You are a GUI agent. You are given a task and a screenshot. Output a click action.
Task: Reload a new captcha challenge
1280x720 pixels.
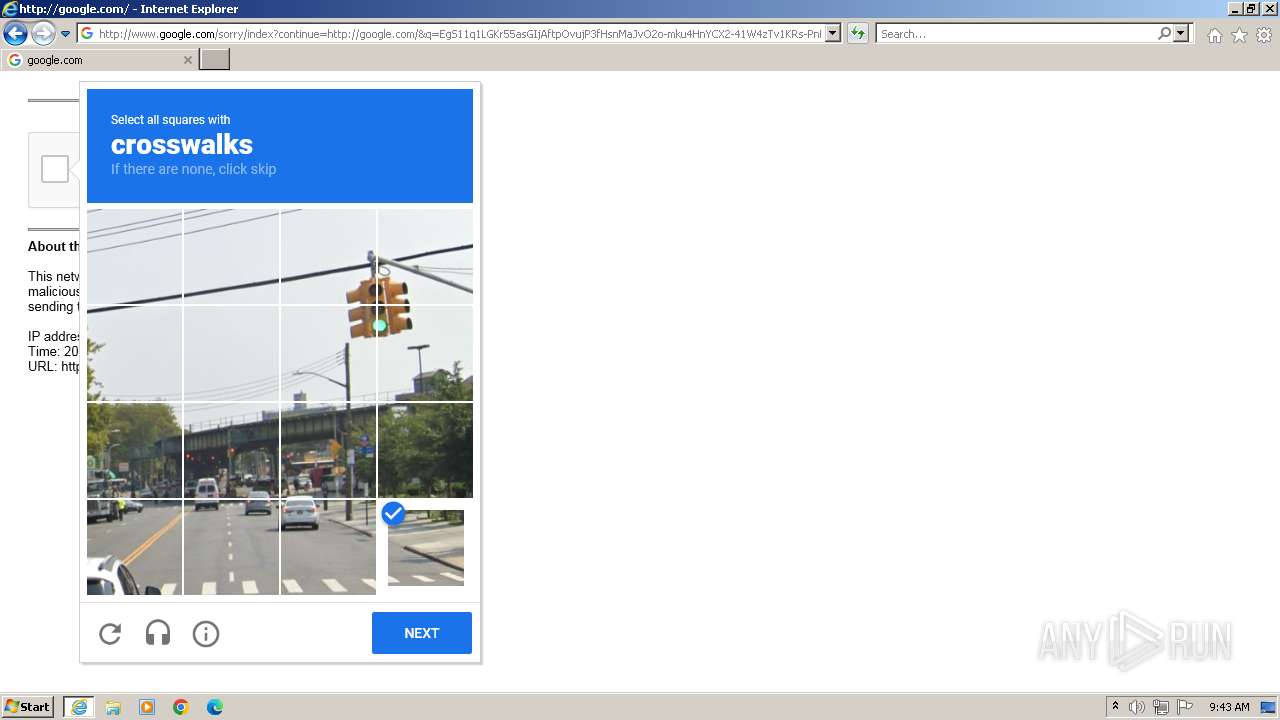click(x=110, y=633)
